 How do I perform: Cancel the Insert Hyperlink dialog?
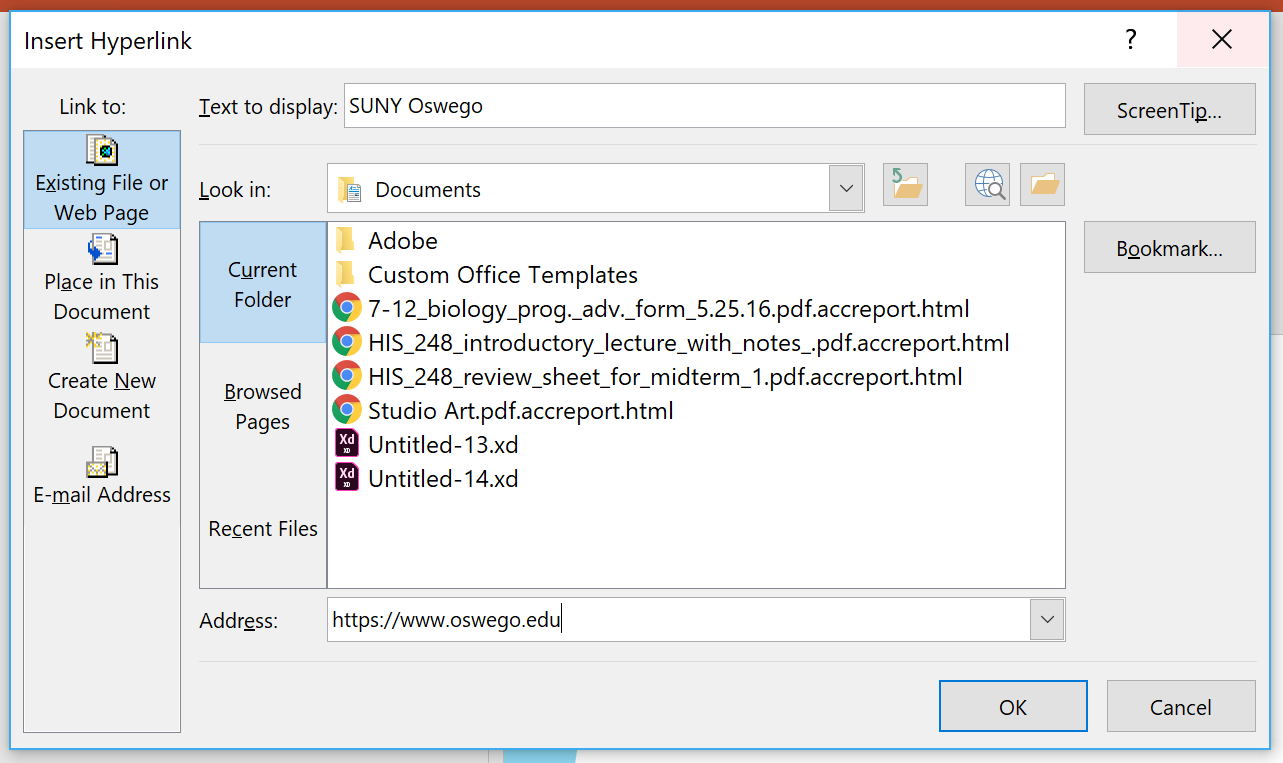(x=1181, y=706)
